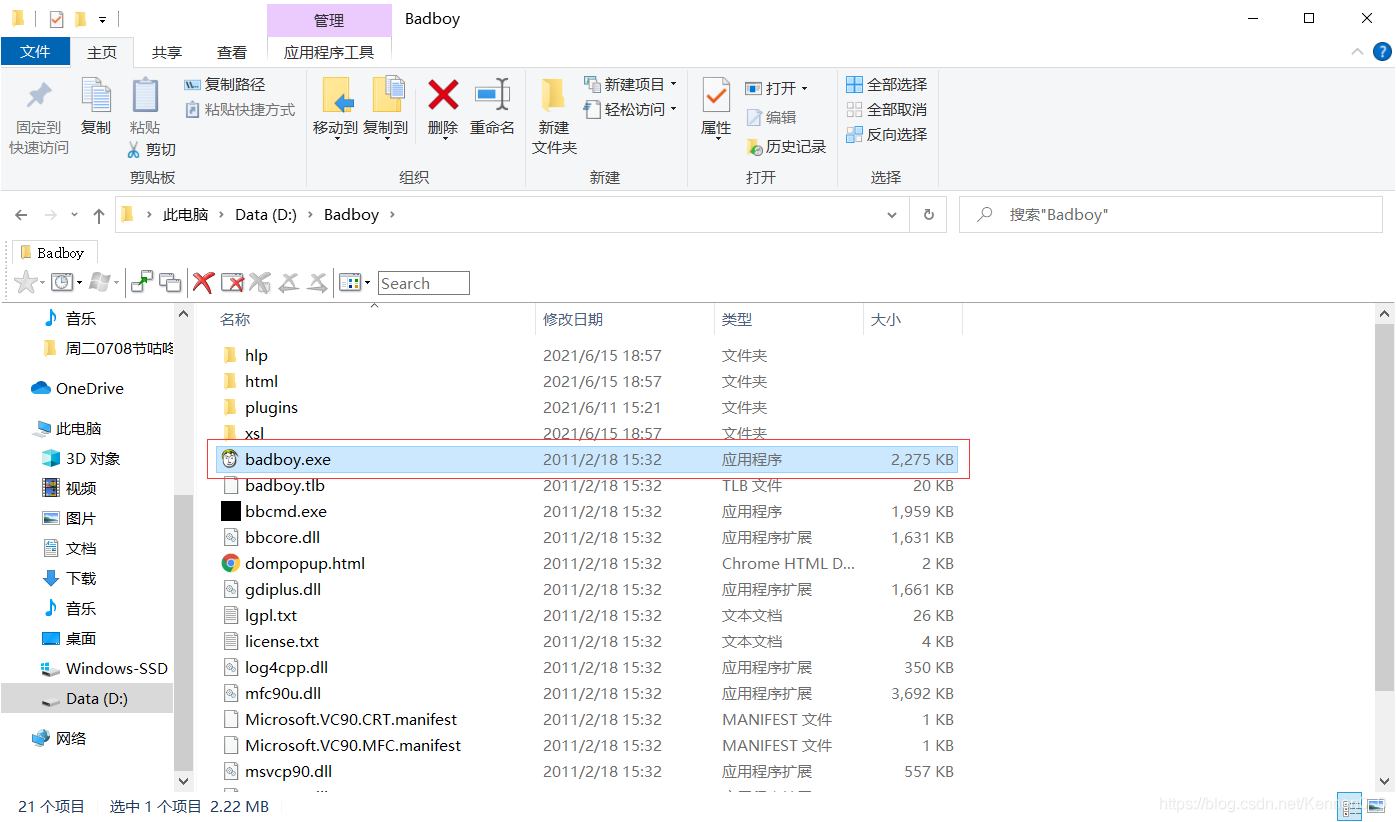Open address bar previous locations dropdown
The image size is (1396, 822).
click(892, 215)
